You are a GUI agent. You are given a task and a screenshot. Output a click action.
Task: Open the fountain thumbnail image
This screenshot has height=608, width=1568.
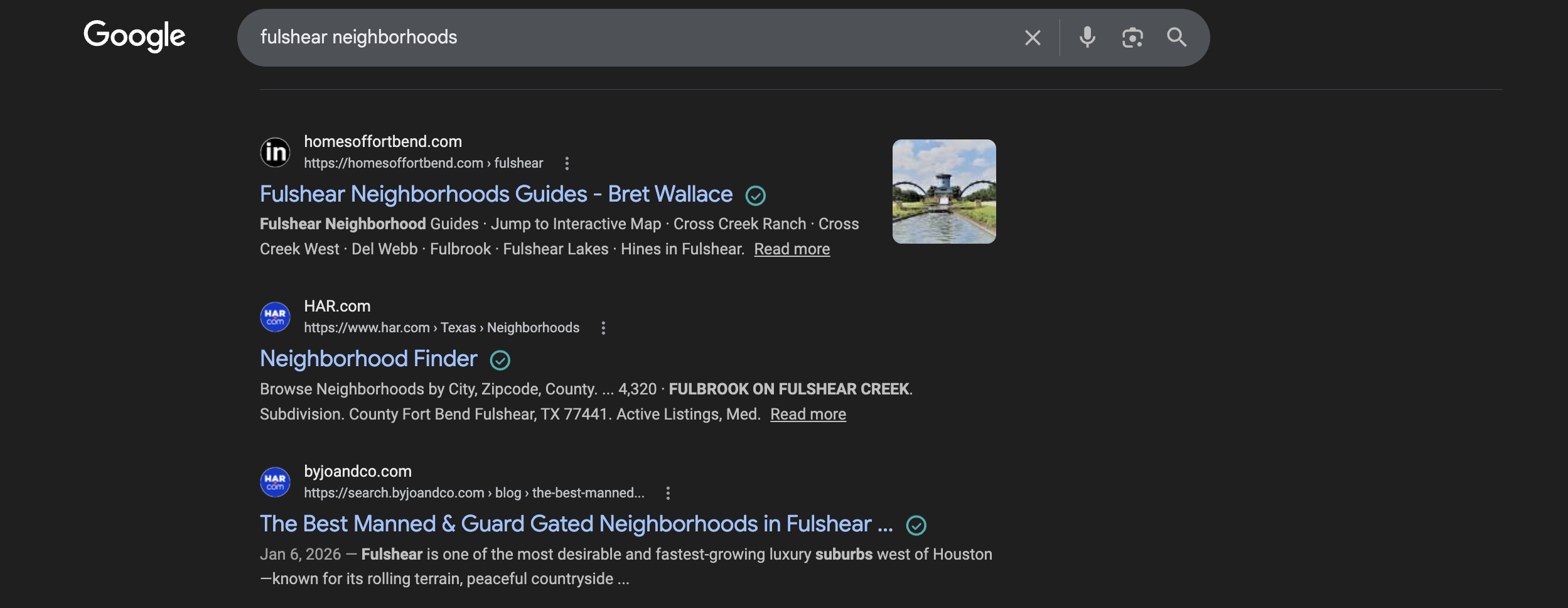click(944, 192)
